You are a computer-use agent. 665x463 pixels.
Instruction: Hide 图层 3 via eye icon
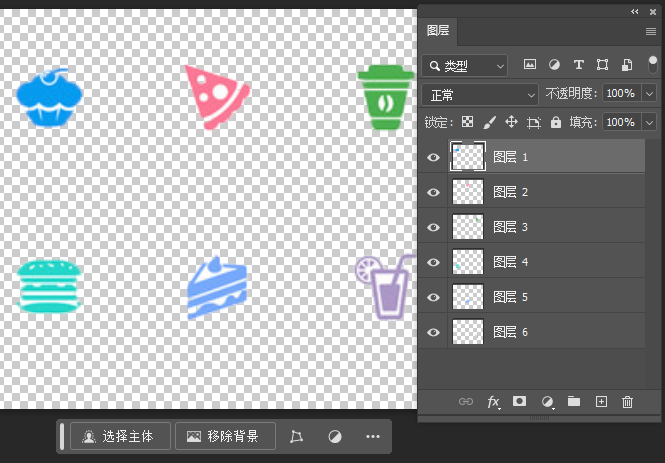click(x=433, y=227)
